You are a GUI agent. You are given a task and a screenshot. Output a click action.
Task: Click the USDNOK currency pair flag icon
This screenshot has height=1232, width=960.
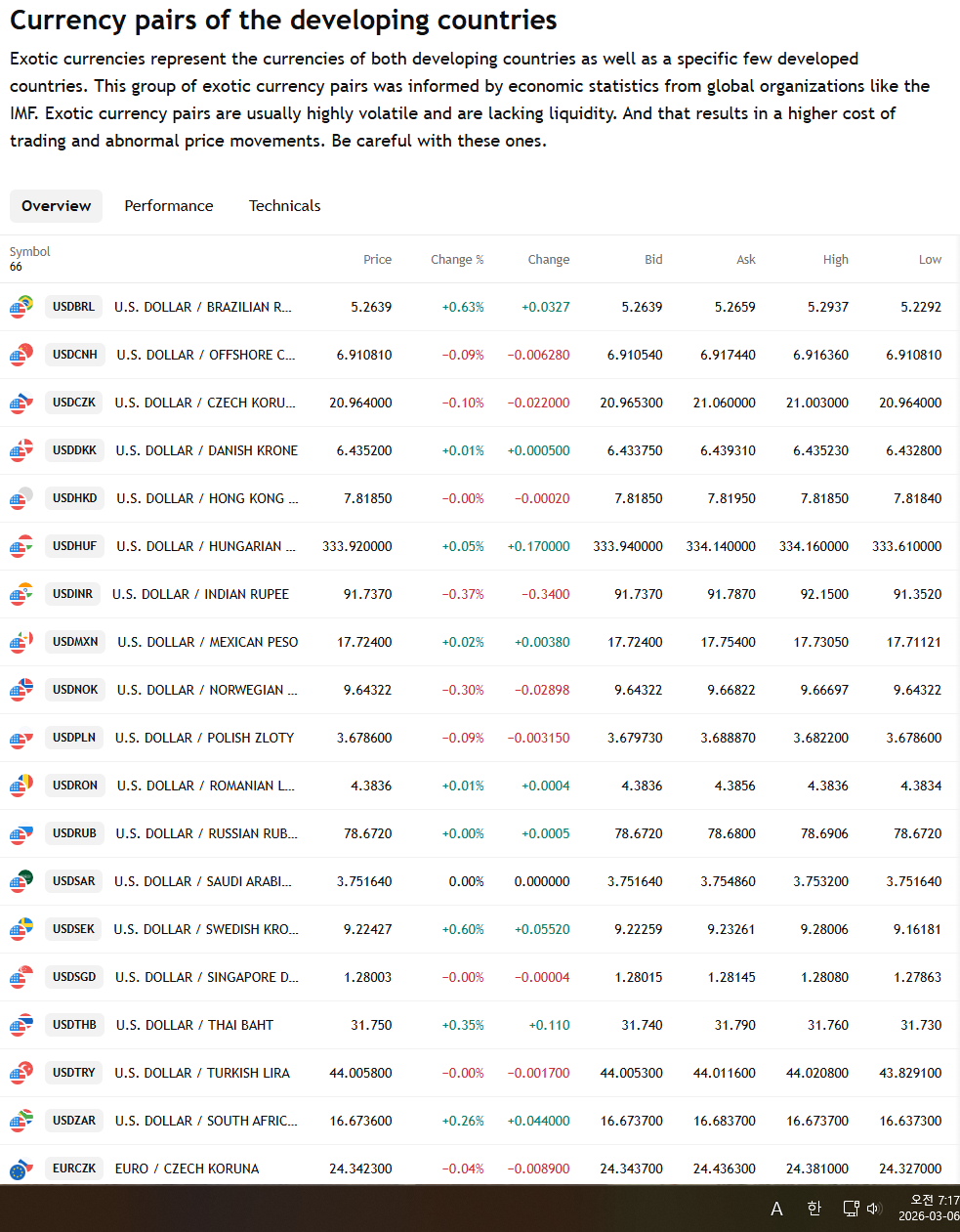[x=21, y=690]
